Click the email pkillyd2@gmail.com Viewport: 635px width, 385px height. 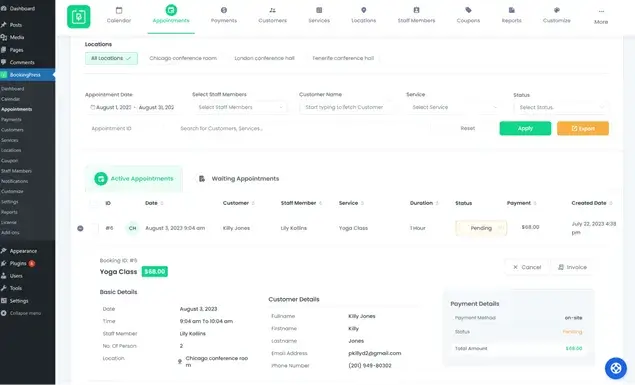point(375,353)
